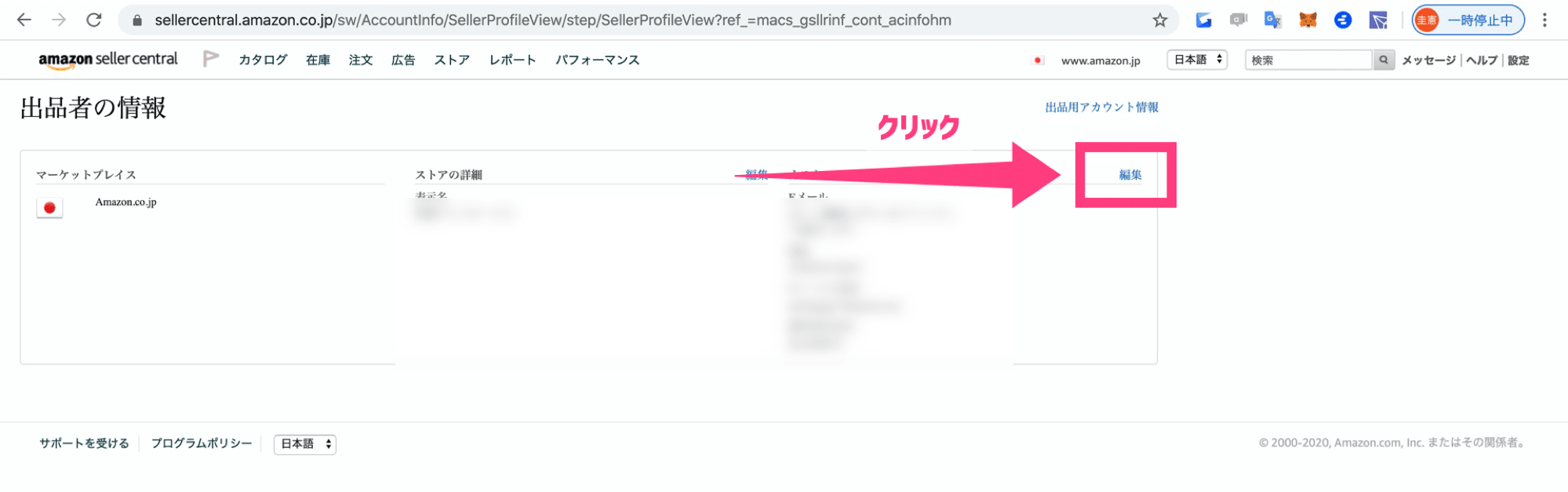Click the Amazon Seller Central logo
This screenshot has height=492, width=1568.
coord(108,60)
